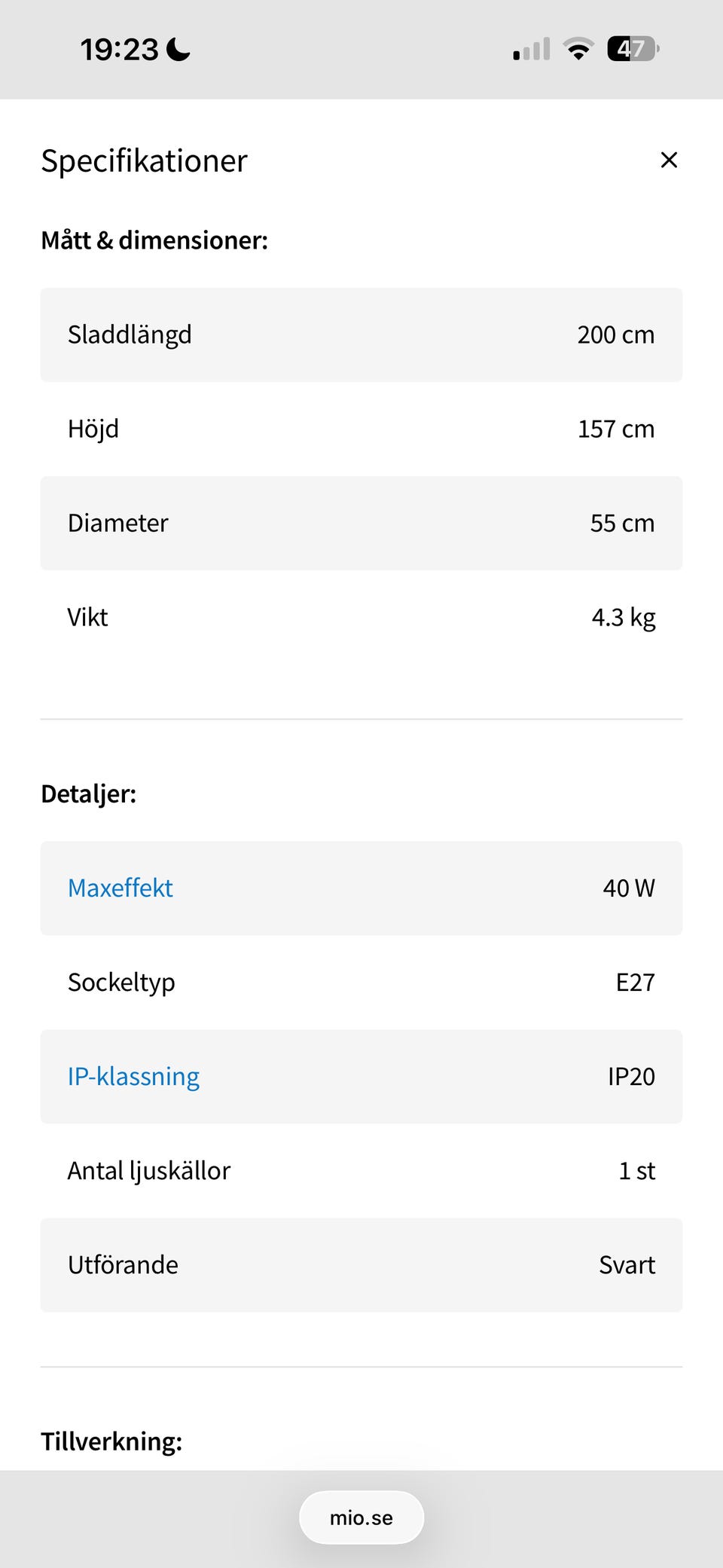Open the IP-klassning explanation link
This screenshot has width=723, height=1568.
[133, 1077]
